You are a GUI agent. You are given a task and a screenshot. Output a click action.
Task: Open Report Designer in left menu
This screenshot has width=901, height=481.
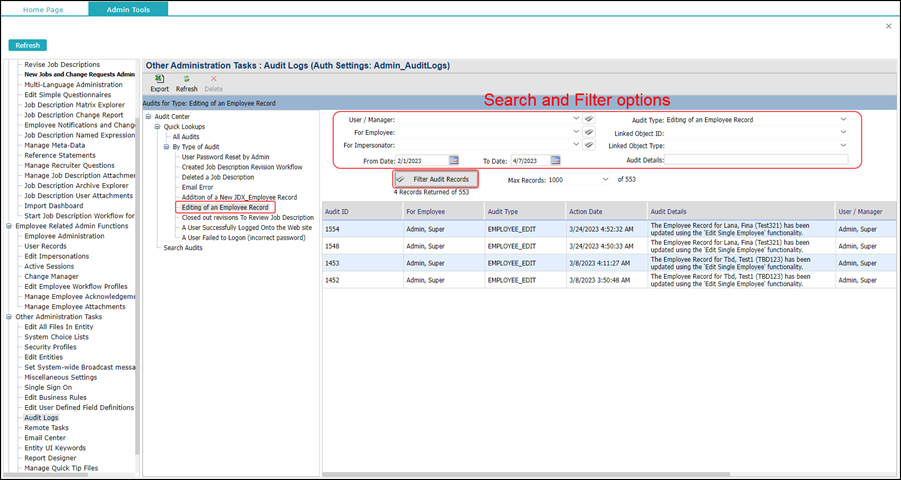pyautogui.click(x=50, y=458)
